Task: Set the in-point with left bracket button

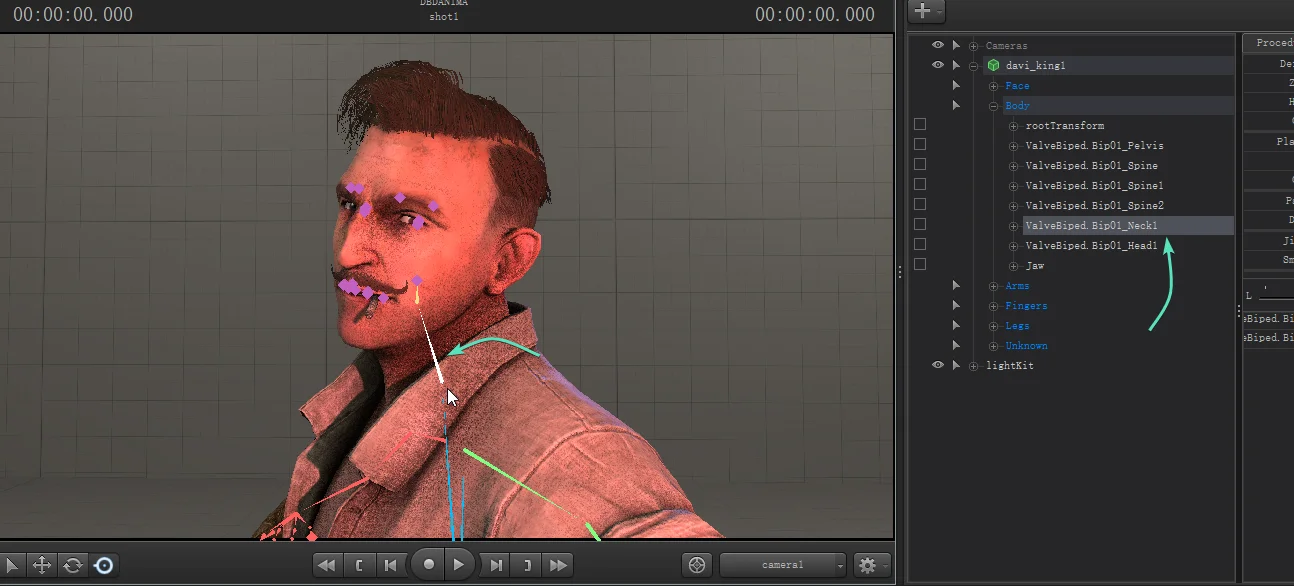Action: click(x=359, y=565)
